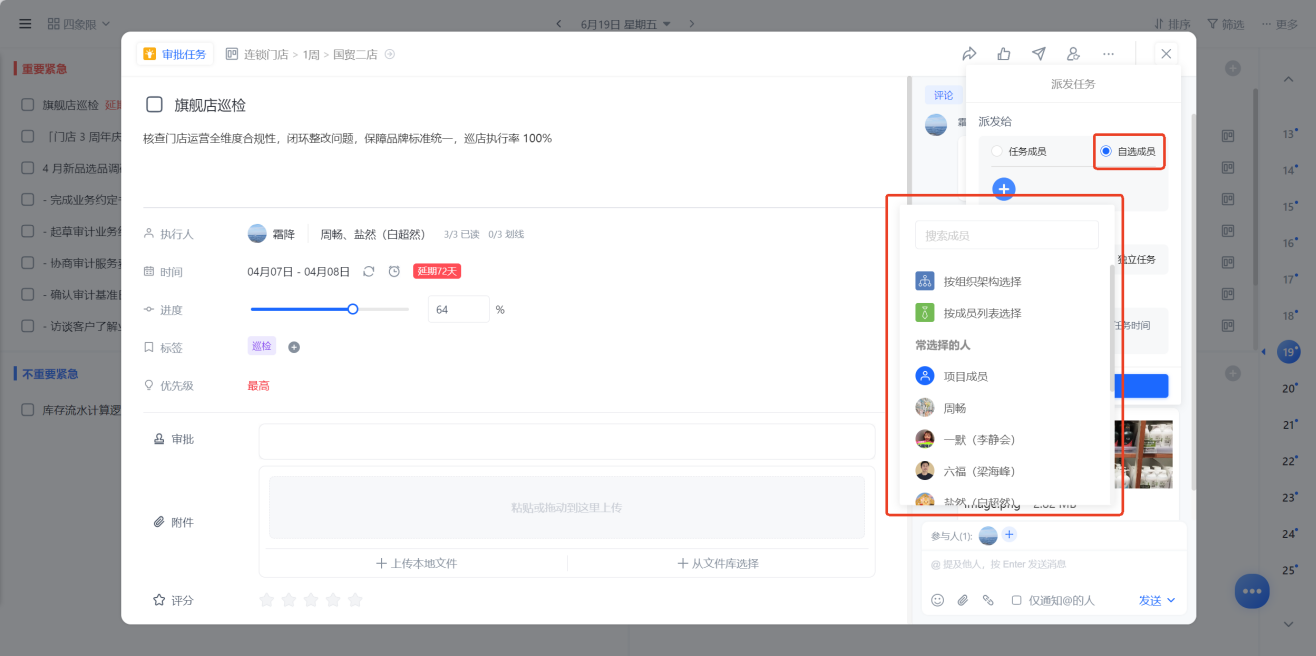Tick checkbox for 库存流水计算逻 task
The width and height of the screenshot is (1316, 656).
(28, 409)
